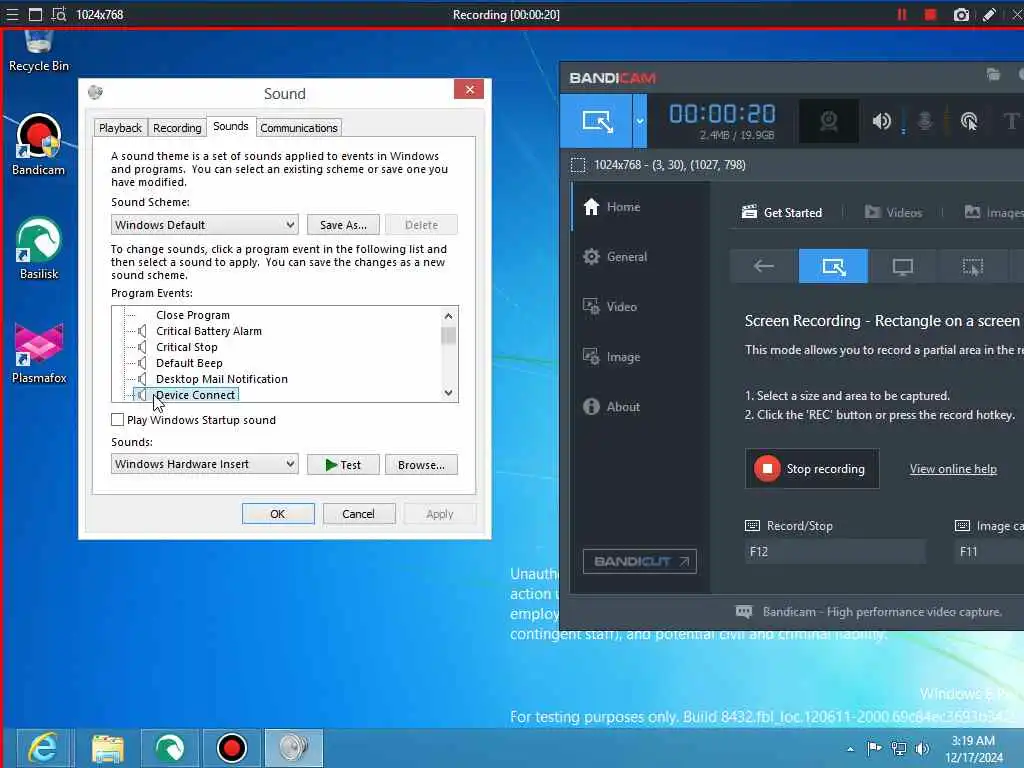
Task: Enable Play Windows Startup sound checkbox
Action: (118, 420)
